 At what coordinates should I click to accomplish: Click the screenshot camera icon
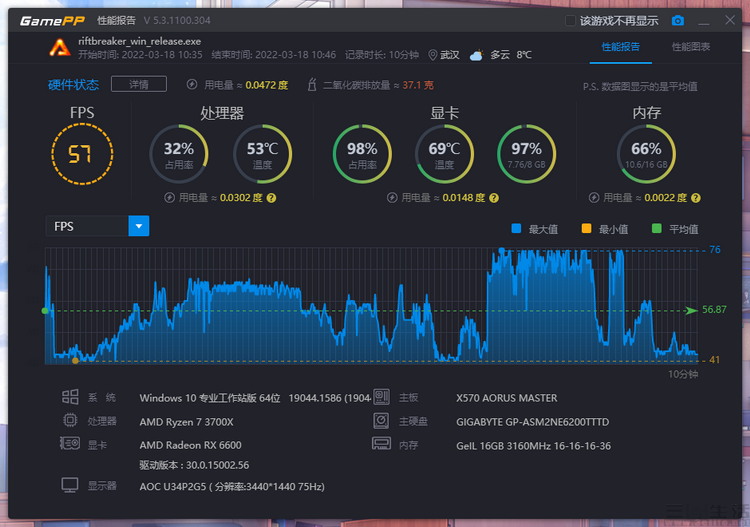[x=678, y=21]
